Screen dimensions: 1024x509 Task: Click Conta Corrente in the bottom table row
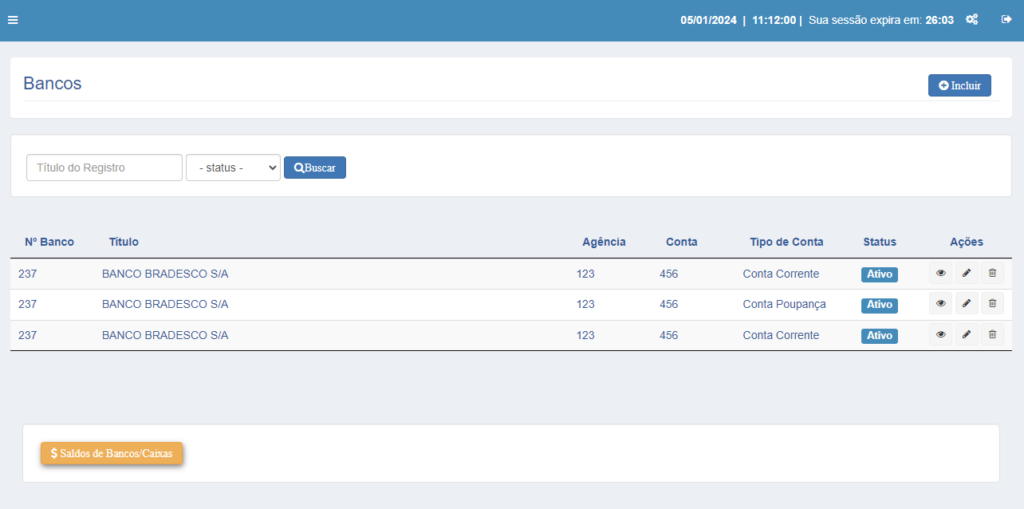tap(781, 335)
